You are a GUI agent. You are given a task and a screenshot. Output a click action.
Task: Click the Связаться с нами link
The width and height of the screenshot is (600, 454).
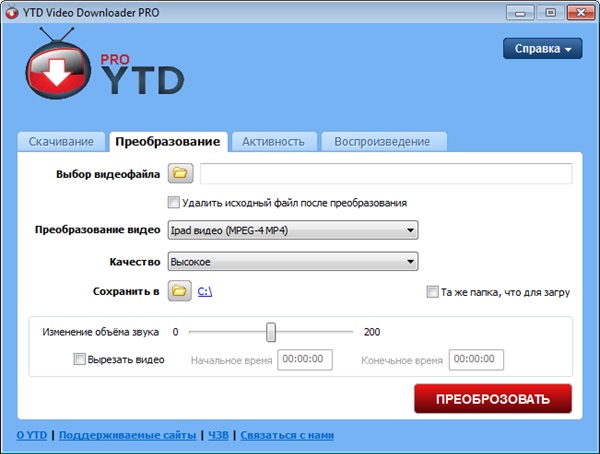pyautogui.click(x=287, y=435)
